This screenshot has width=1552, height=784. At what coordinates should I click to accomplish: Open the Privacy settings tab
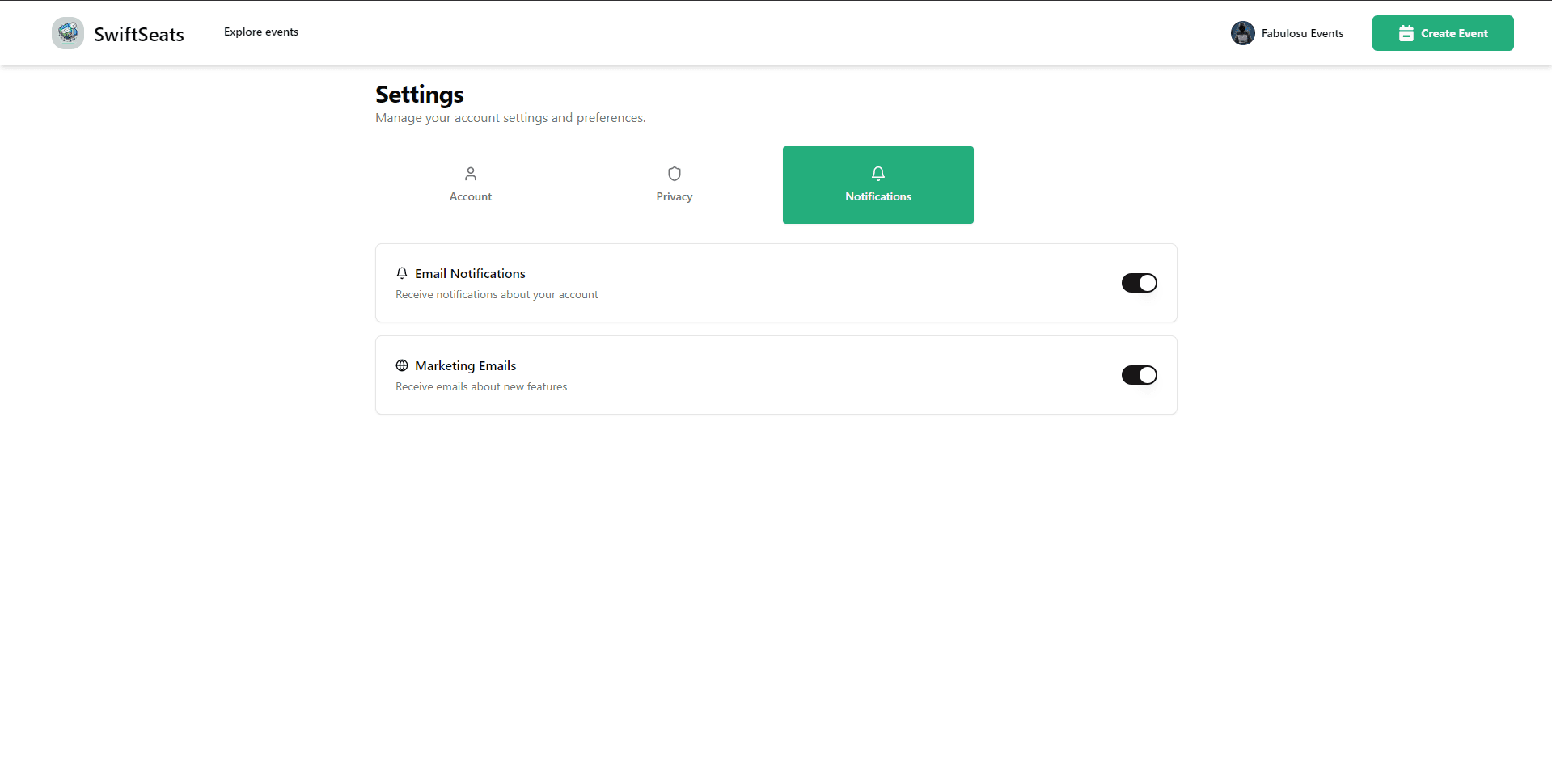674,184
